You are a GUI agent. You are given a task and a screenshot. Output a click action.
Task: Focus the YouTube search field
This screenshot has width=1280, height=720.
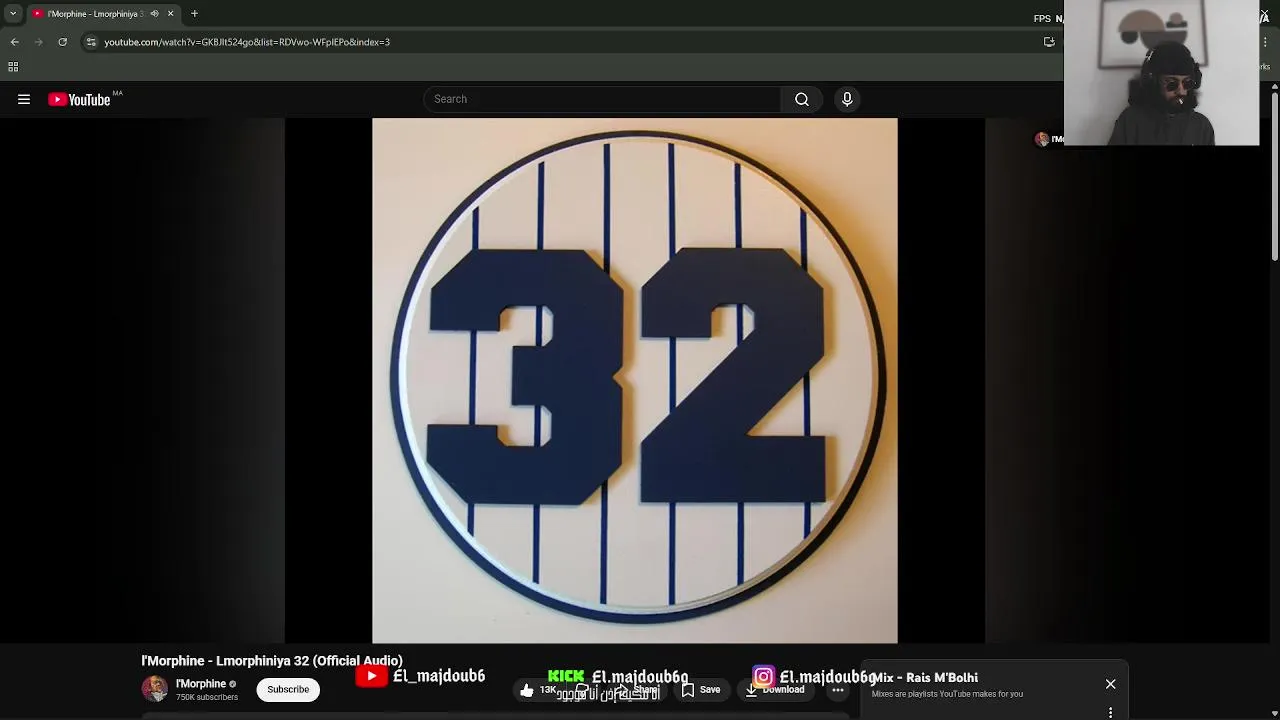[x=602, y=99]
